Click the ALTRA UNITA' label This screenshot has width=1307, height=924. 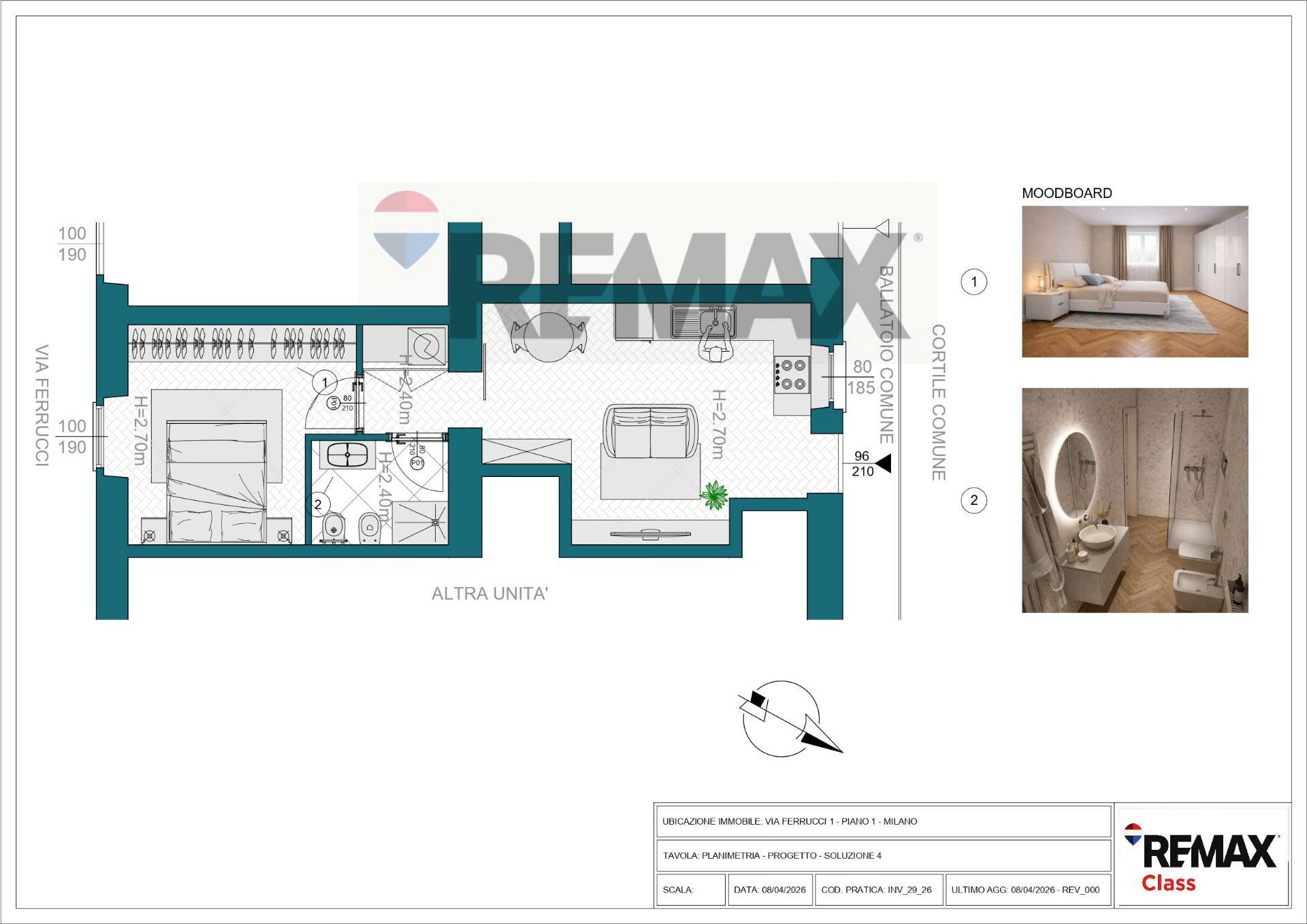[x=490, y=594]
